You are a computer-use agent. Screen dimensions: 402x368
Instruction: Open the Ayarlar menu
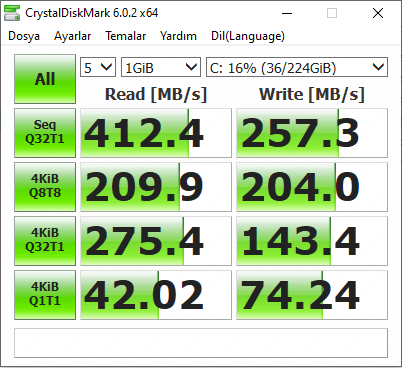pyautogui.click(x=72, y=36)
